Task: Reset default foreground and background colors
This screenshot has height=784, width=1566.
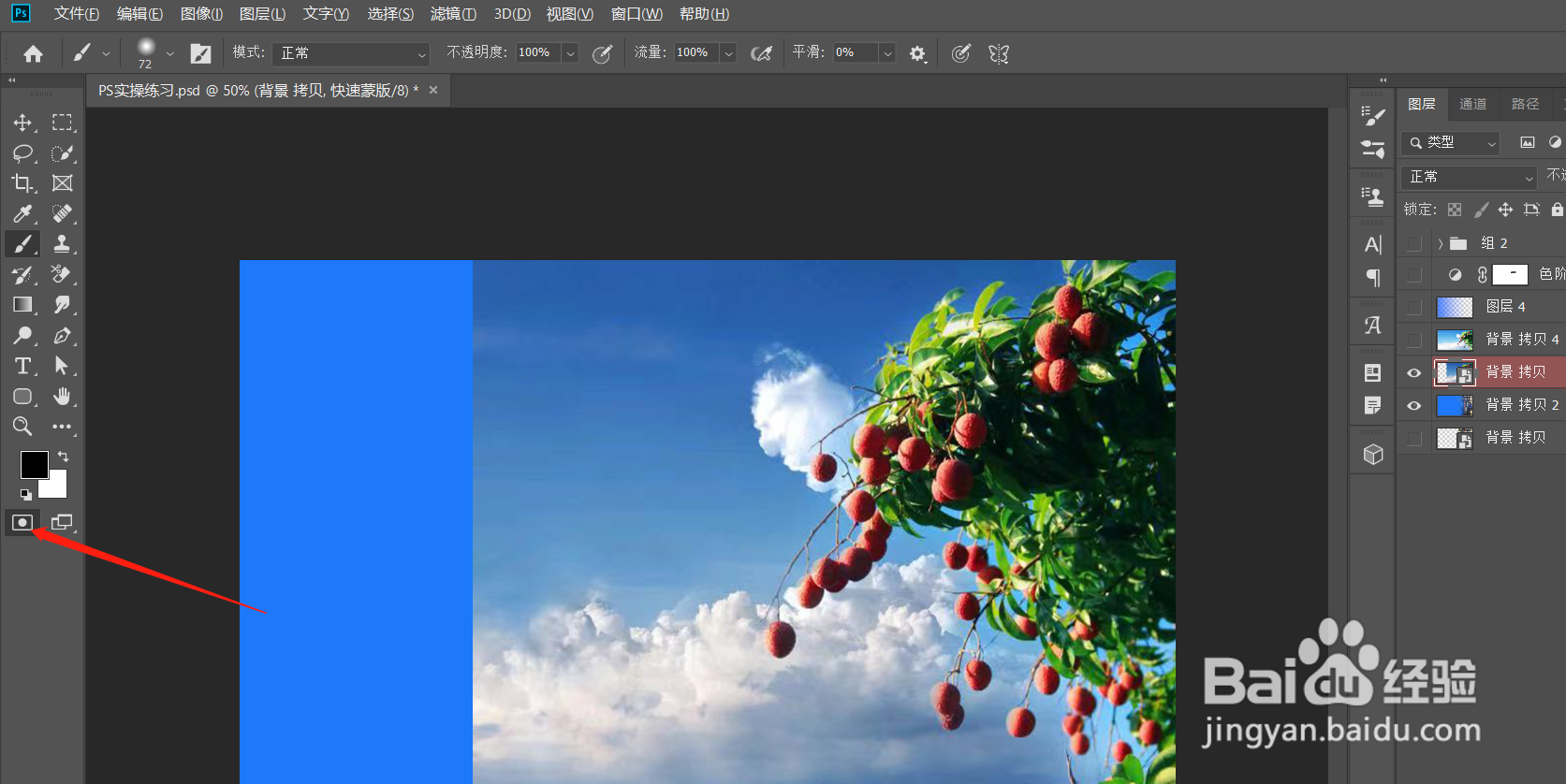Action: tap(25, 494)
